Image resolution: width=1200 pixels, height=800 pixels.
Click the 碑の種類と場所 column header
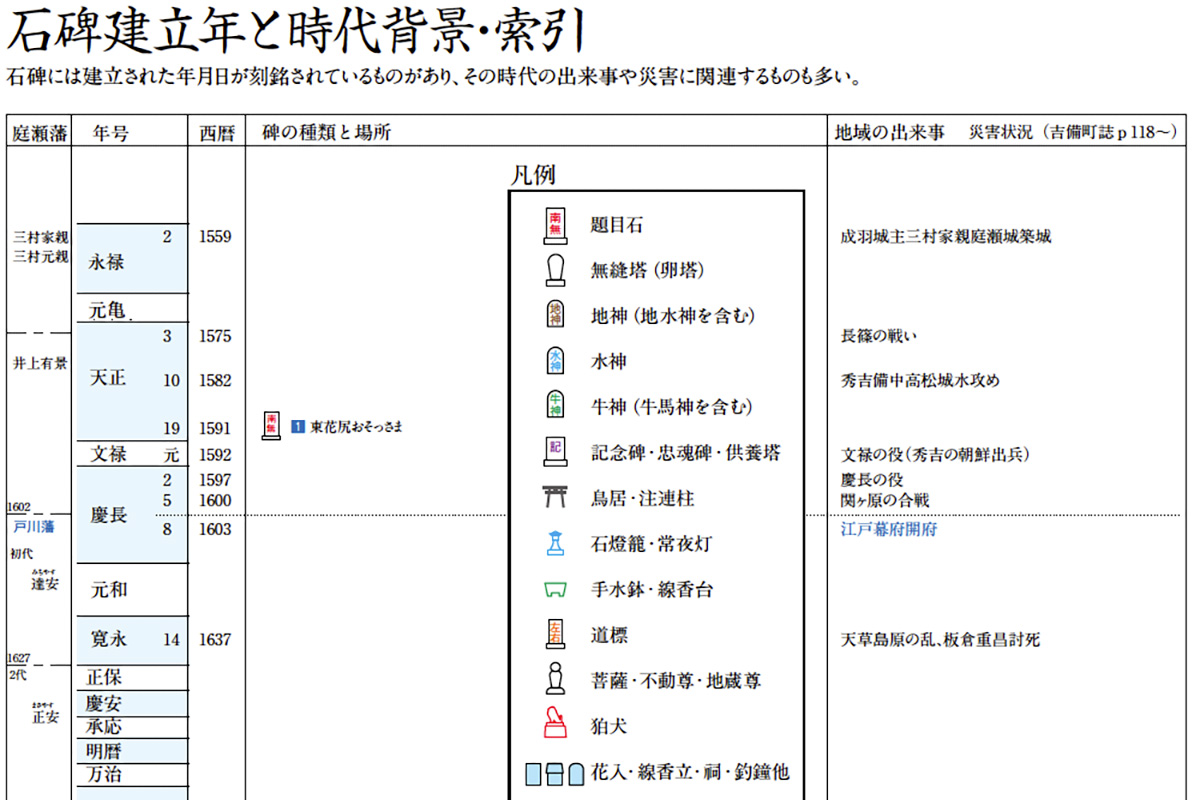(326, 133)
